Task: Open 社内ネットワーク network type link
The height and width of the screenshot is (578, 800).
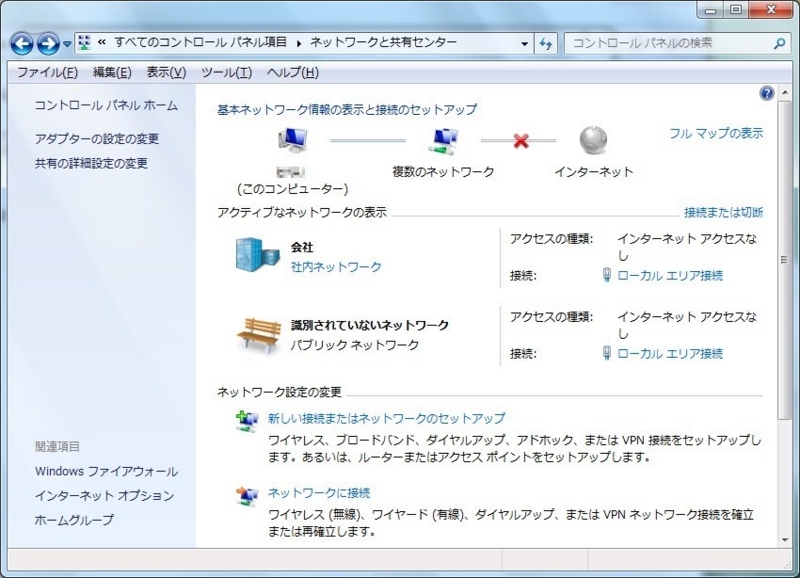Action: pos(336,267)
